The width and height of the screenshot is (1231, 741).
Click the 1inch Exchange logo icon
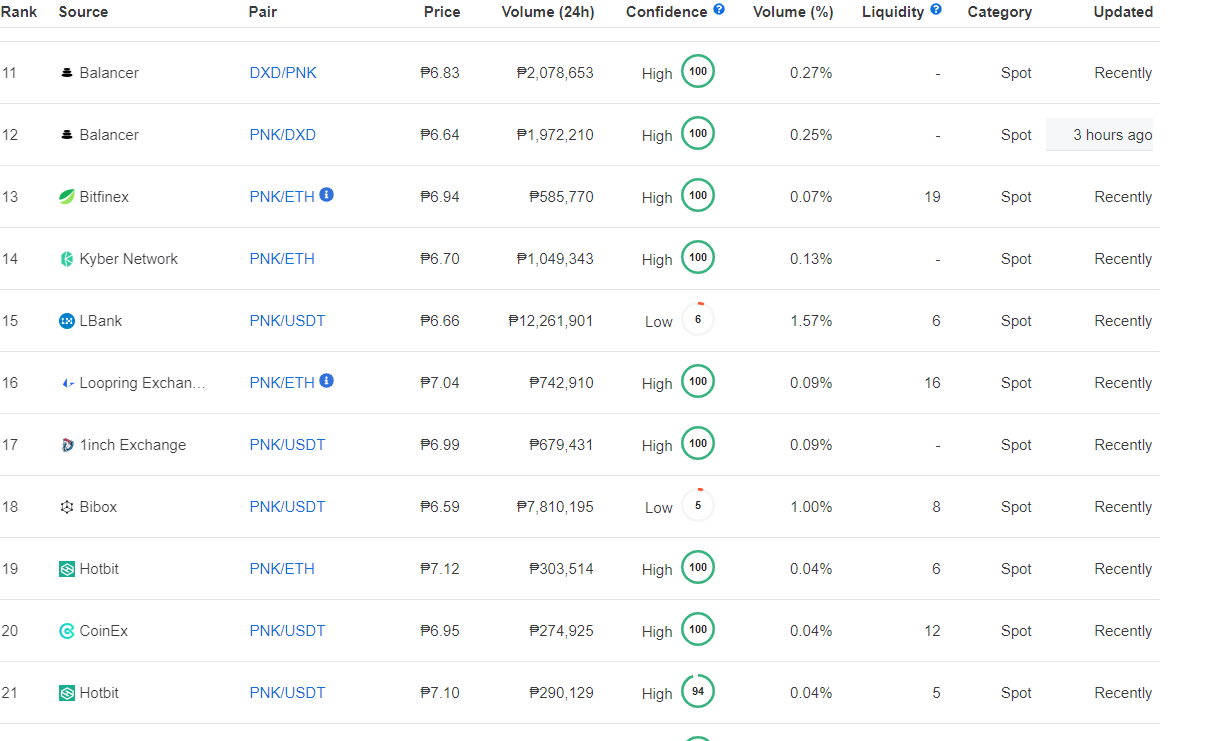point(67,445)
